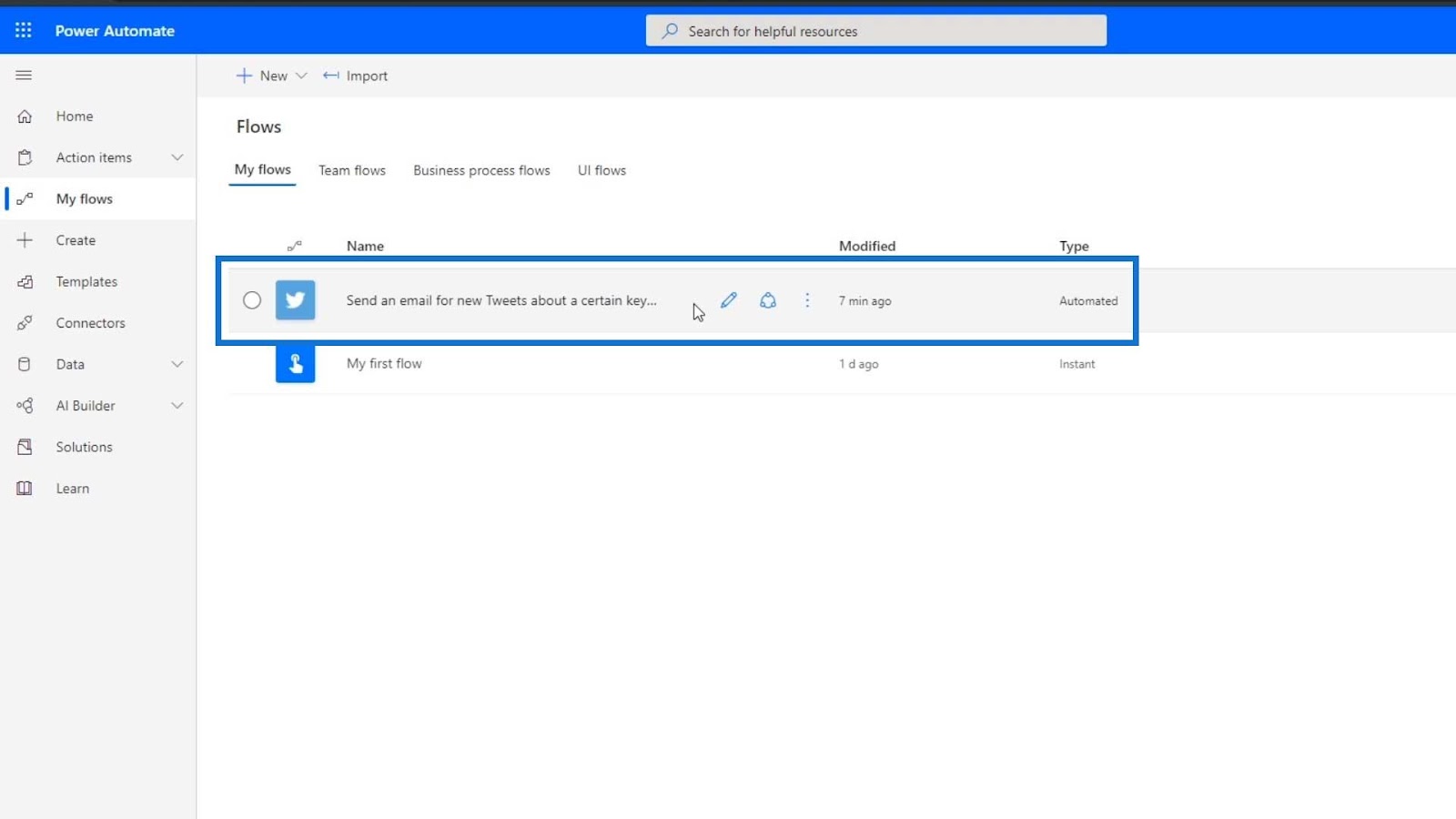Viewport: 1456px width, 819px height.
Task: Click the '7 min ago' modified time
Action: pos(864,301)
